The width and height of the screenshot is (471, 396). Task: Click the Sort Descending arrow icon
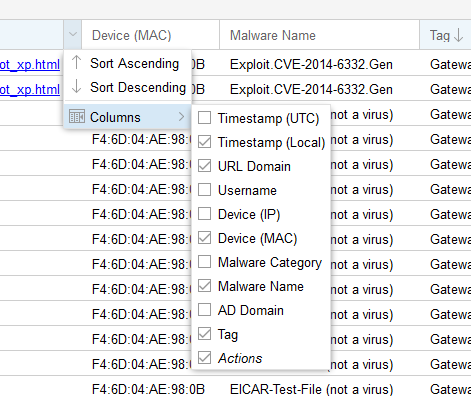[x=76, y=86]
